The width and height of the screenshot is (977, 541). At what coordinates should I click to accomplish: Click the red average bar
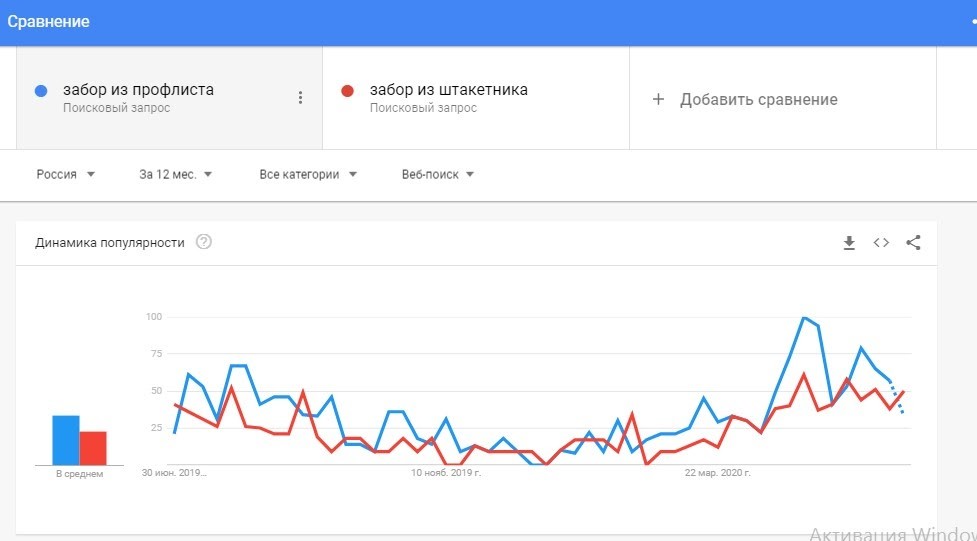(x=93, y=448)
